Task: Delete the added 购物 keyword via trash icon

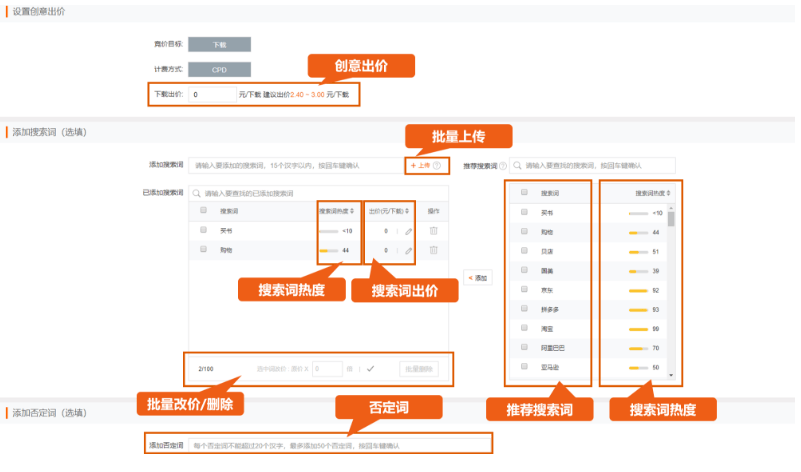Action: [434, 250]
